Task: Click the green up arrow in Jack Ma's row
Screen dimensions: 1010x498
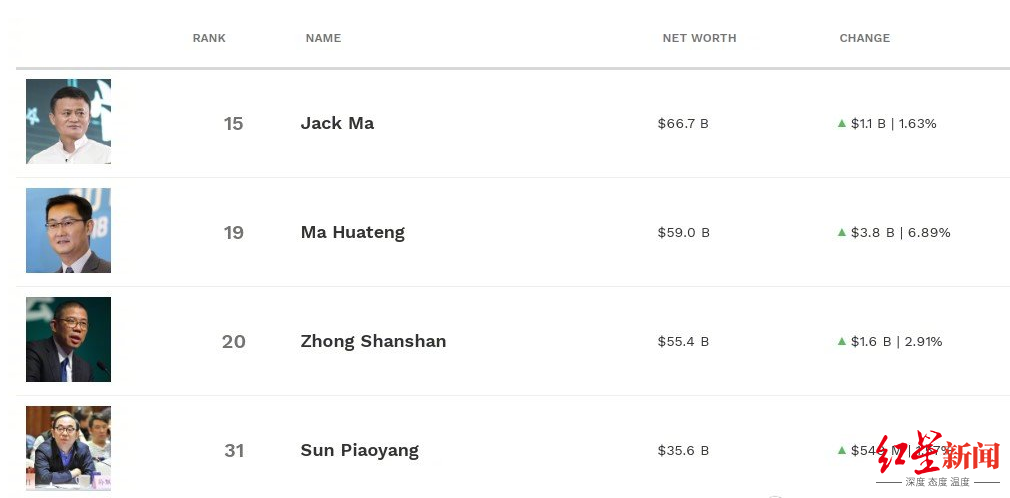Action: (842, 123)
